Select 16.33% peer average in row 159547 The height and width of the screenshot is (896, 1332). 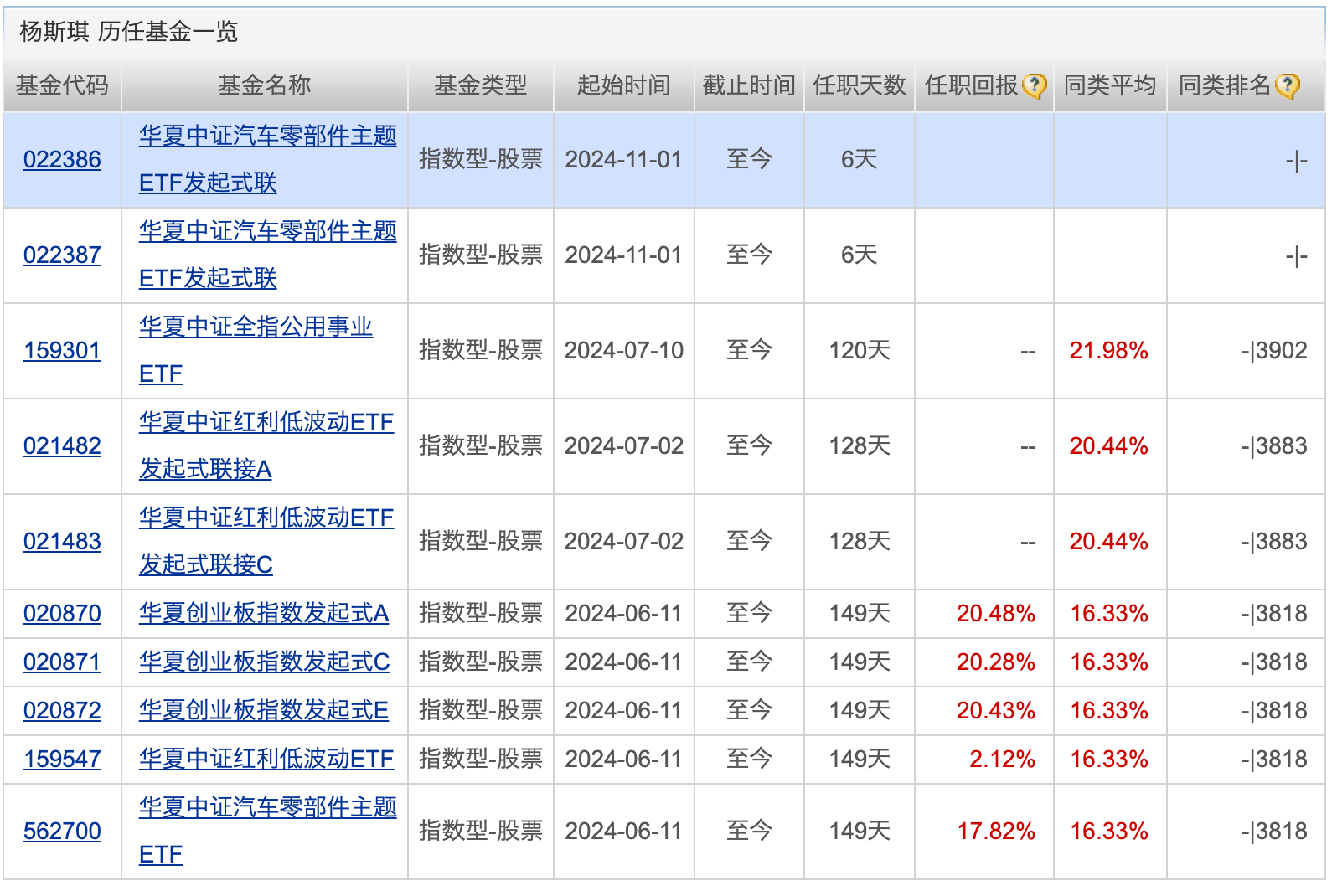coord(1108,759)
